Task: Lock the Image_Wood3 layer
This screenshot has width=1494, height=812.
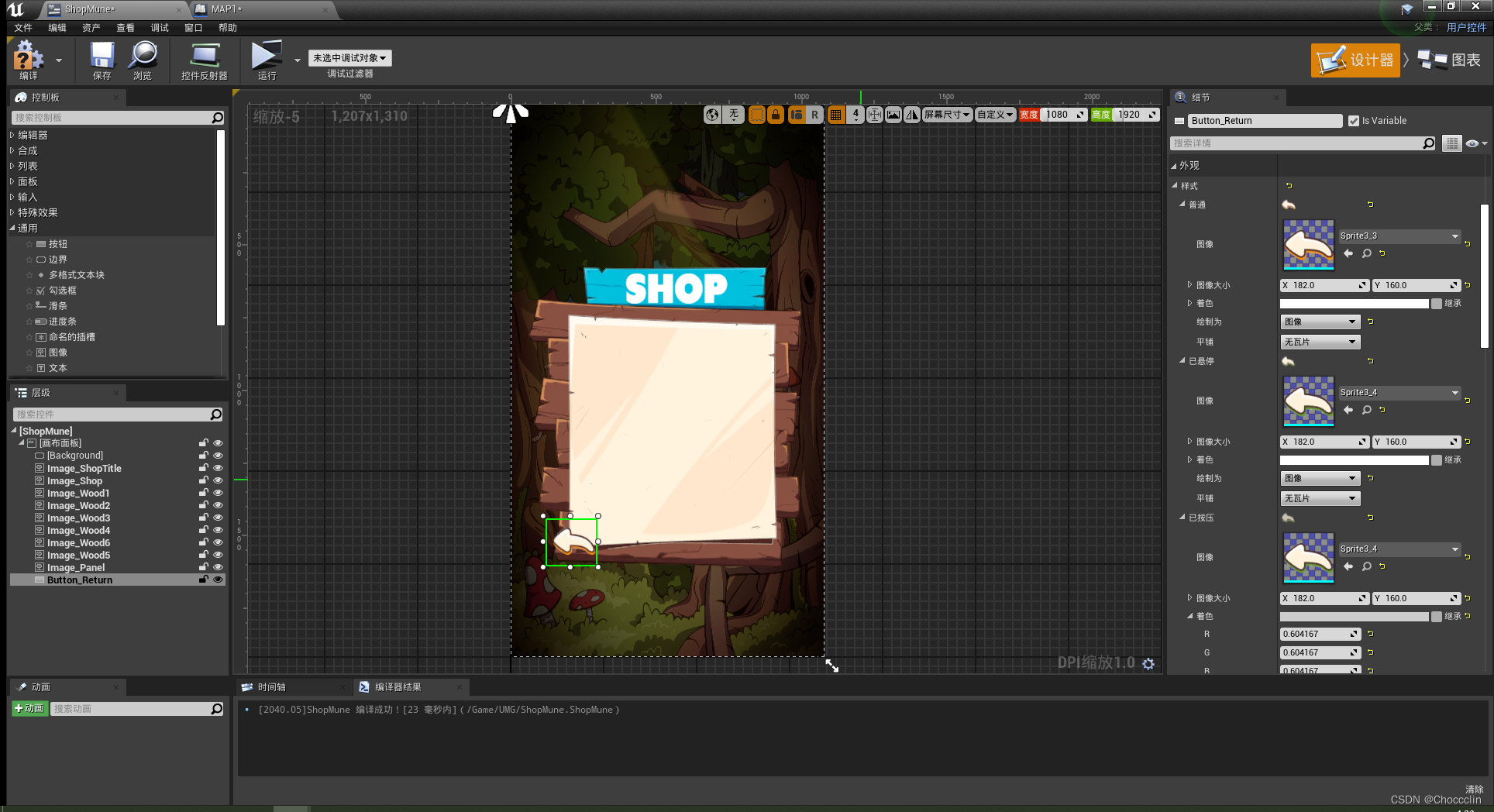Action: (x=203, y=518)
